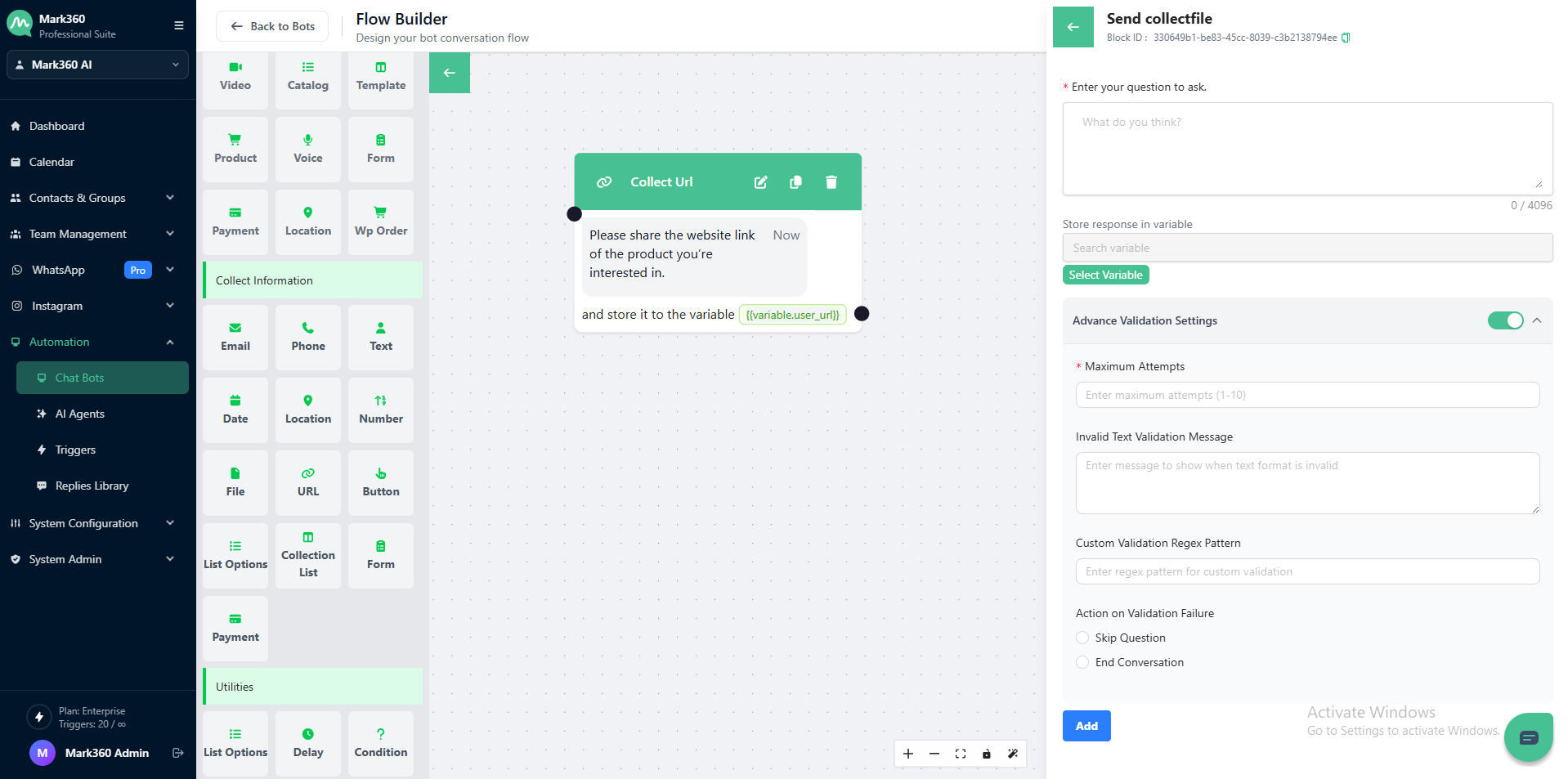The width and height of the screenshot is (1568, 779).
Task: Duplicate the Collect Url block
Action: point(795,182)
